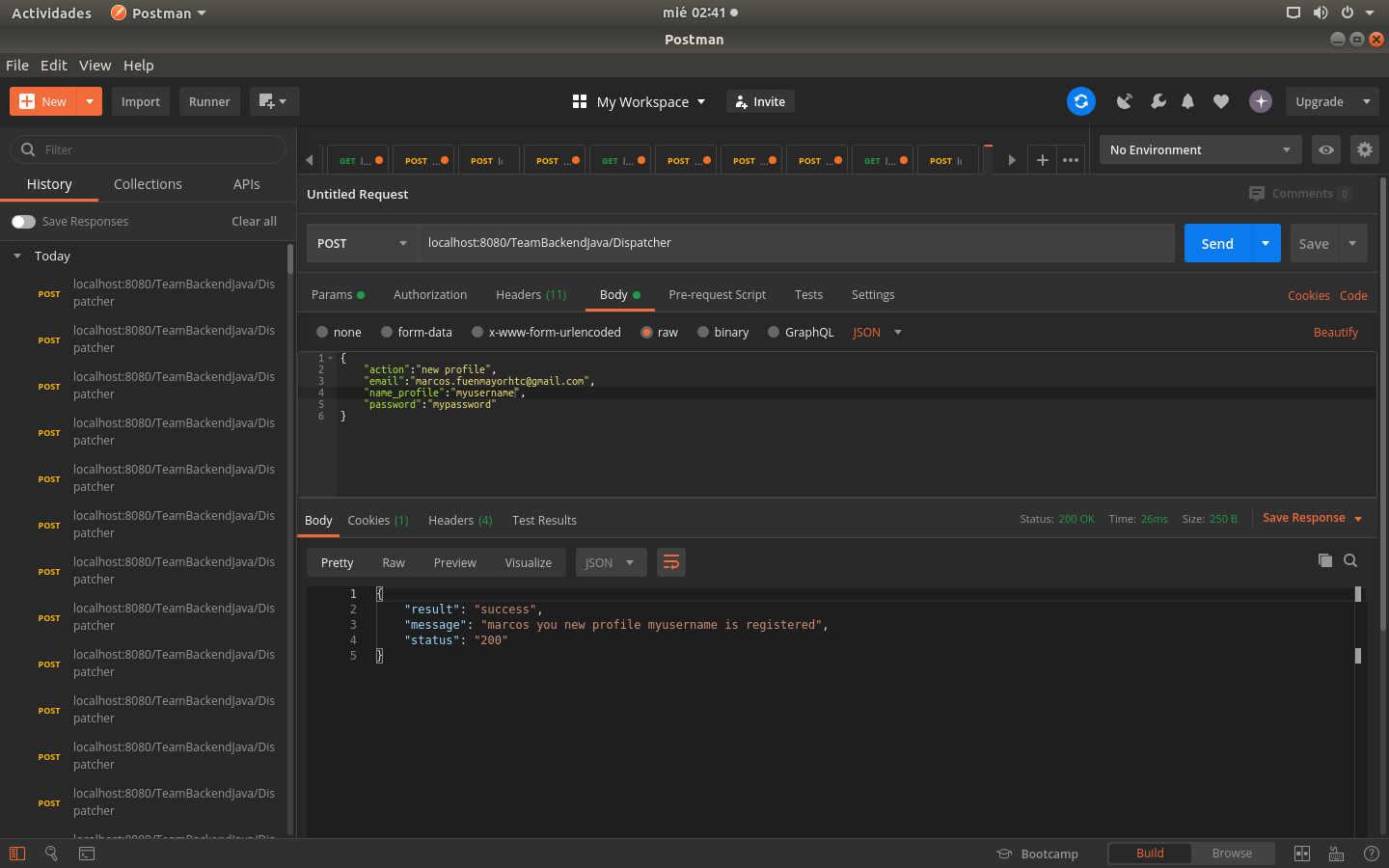Open the Pre-request Script tab

tap(717, 295)
